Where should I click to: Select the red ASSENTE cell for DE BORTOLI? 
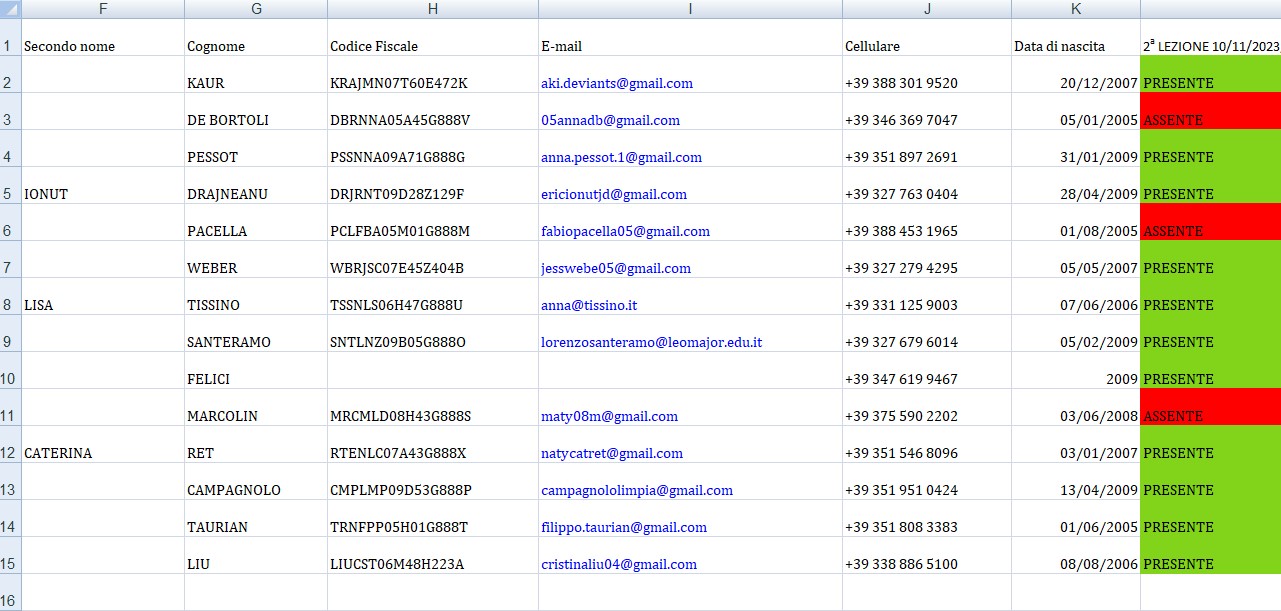pyautogui.click(x=1211, y=111)
